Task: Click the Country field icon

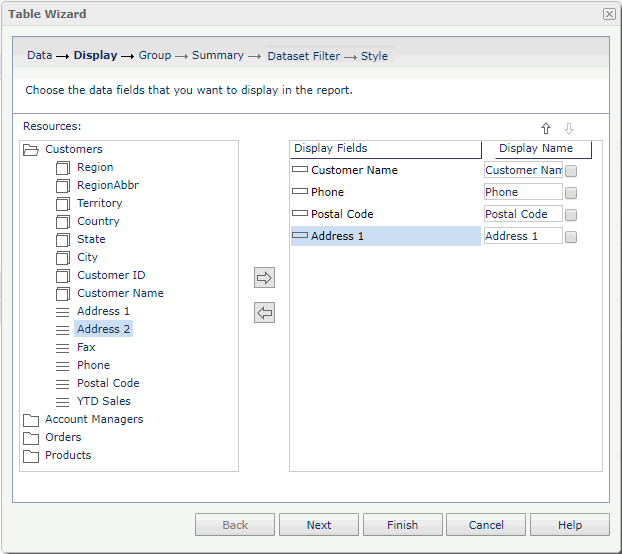Action: (63, 222)
